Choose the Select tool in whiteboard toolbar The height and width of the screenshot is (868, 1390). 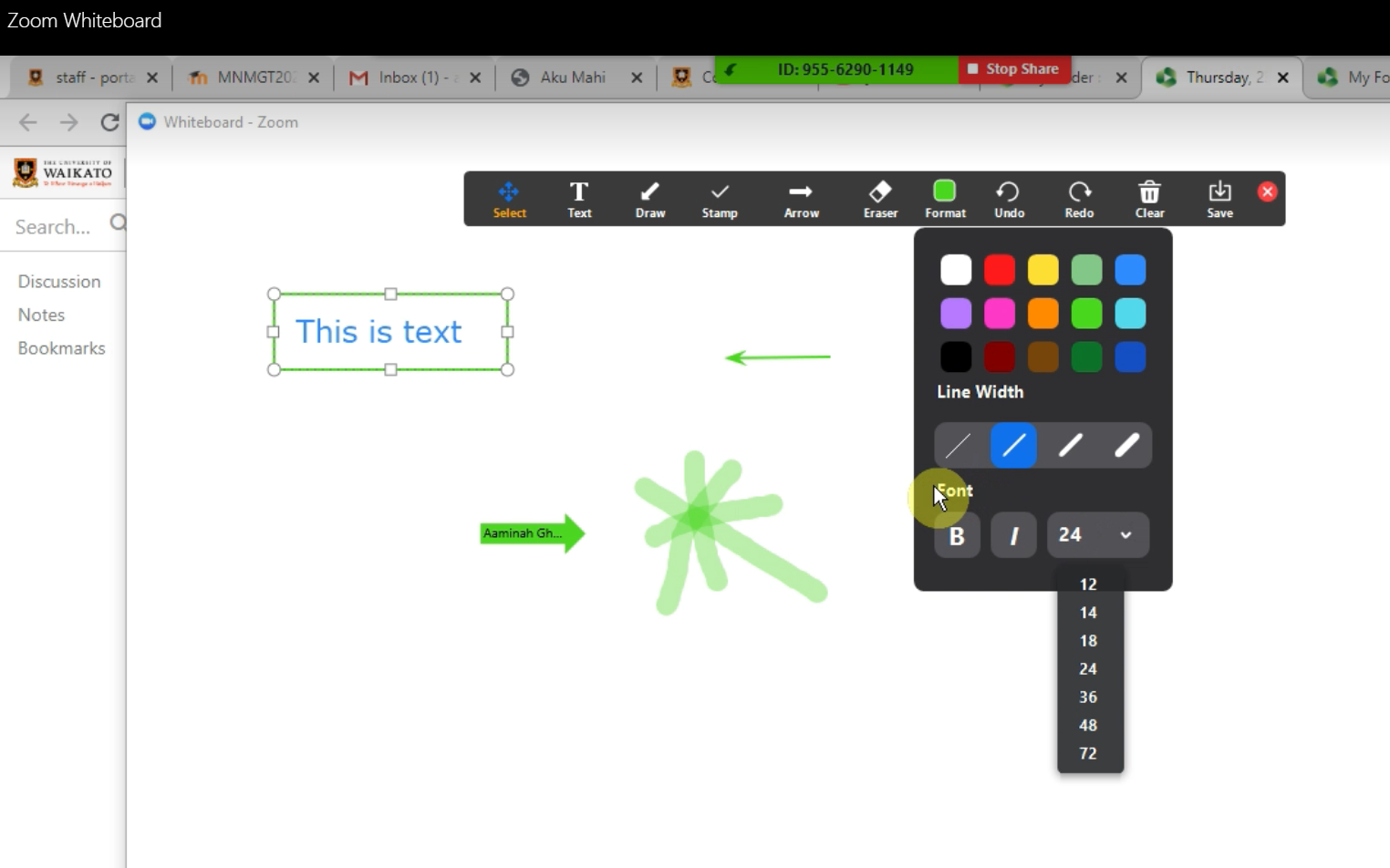point(509,200)
